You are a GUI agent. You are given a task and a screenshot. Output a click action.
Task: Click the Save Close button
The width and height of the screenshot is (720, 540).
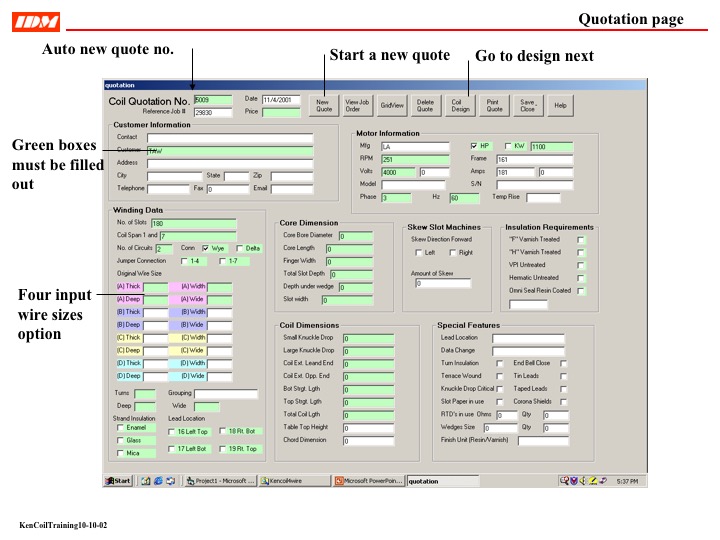(x=527, y=105)
